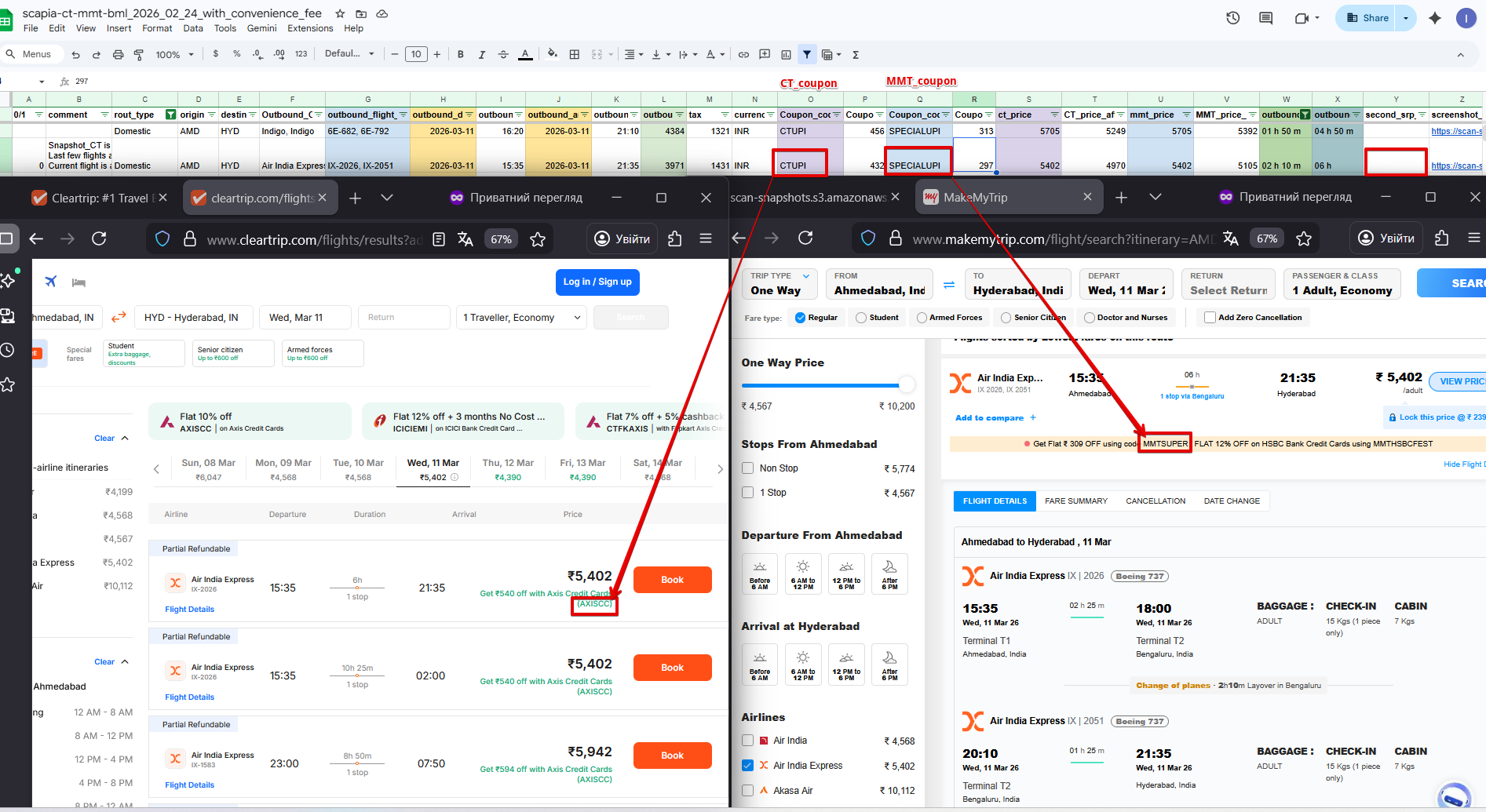Open the Borders tool in Sheets
This screenshot has width=1486, height=812.
(x=575, y=55)
